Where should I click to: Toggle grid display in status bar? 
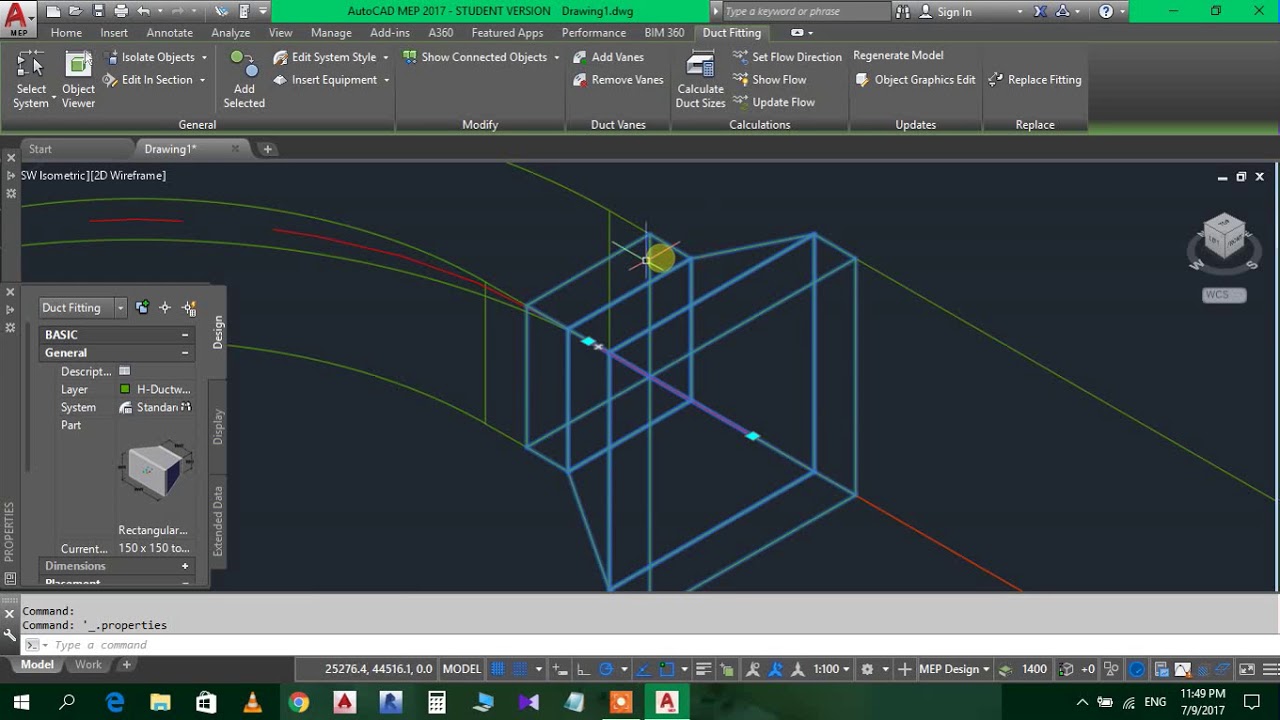coord(497,669)
